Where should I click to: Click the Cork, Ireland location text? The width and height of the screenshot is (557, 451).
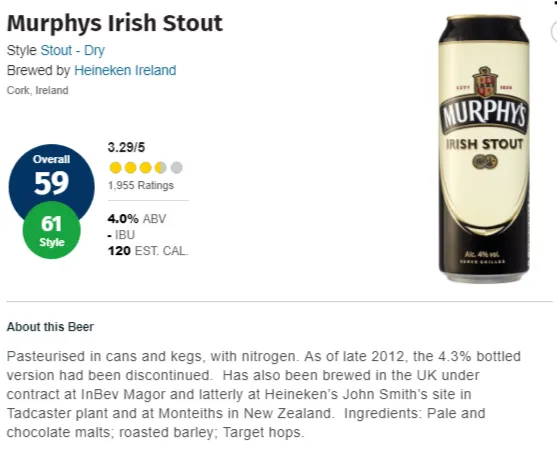pyautogui.click(x=37, y=91)
